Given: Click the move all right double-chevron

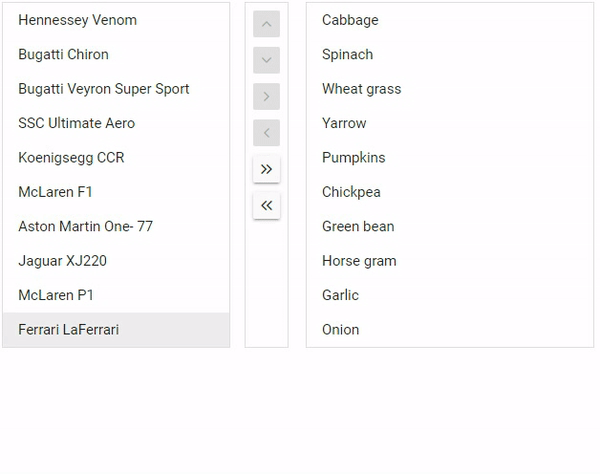Looking at the screenshot, I should pos(266,169).
